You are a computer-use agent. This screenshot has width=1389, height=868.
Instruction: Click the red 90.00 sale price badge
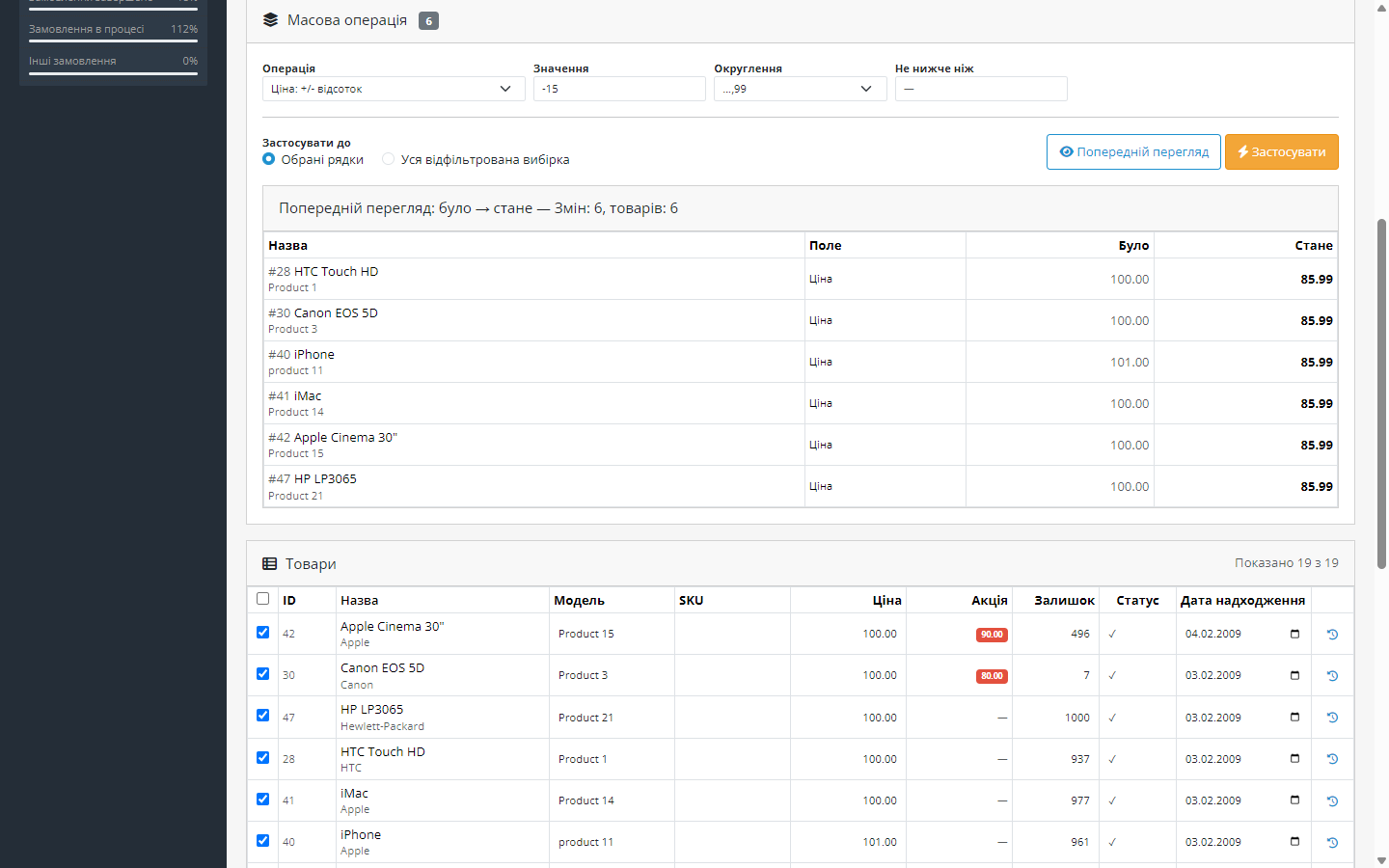point(992,635)
